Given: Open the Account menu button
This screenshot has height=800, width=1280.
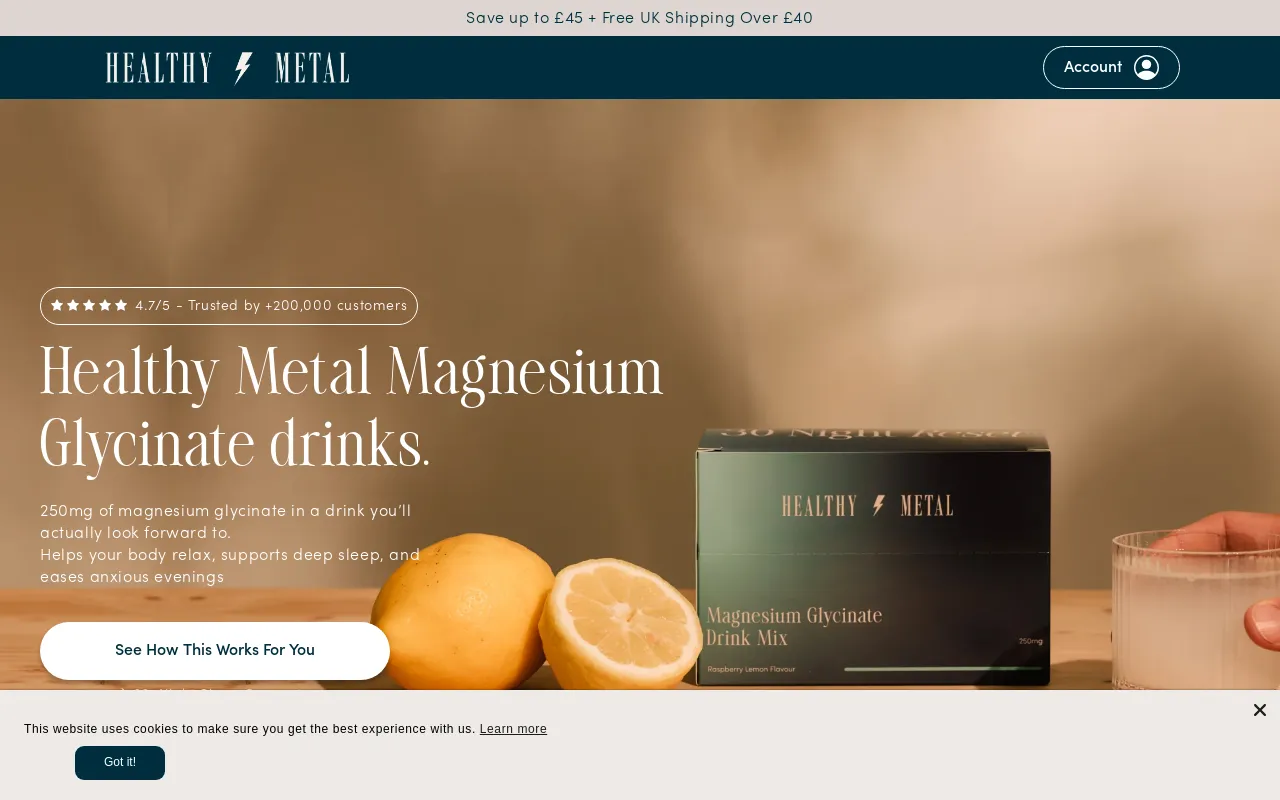Looking at the screenshot, I should [x=1111, y=67].
